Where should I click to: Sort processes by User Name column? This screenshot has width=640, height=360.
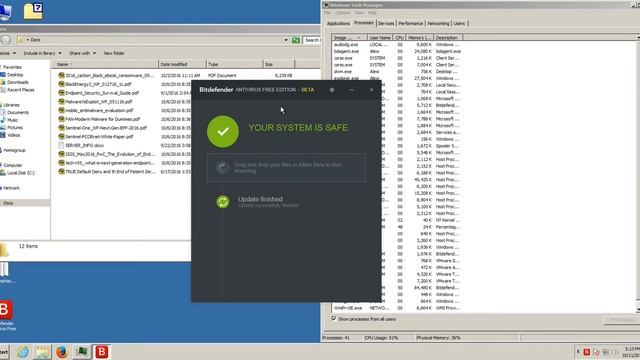click(x=380, y=38)
